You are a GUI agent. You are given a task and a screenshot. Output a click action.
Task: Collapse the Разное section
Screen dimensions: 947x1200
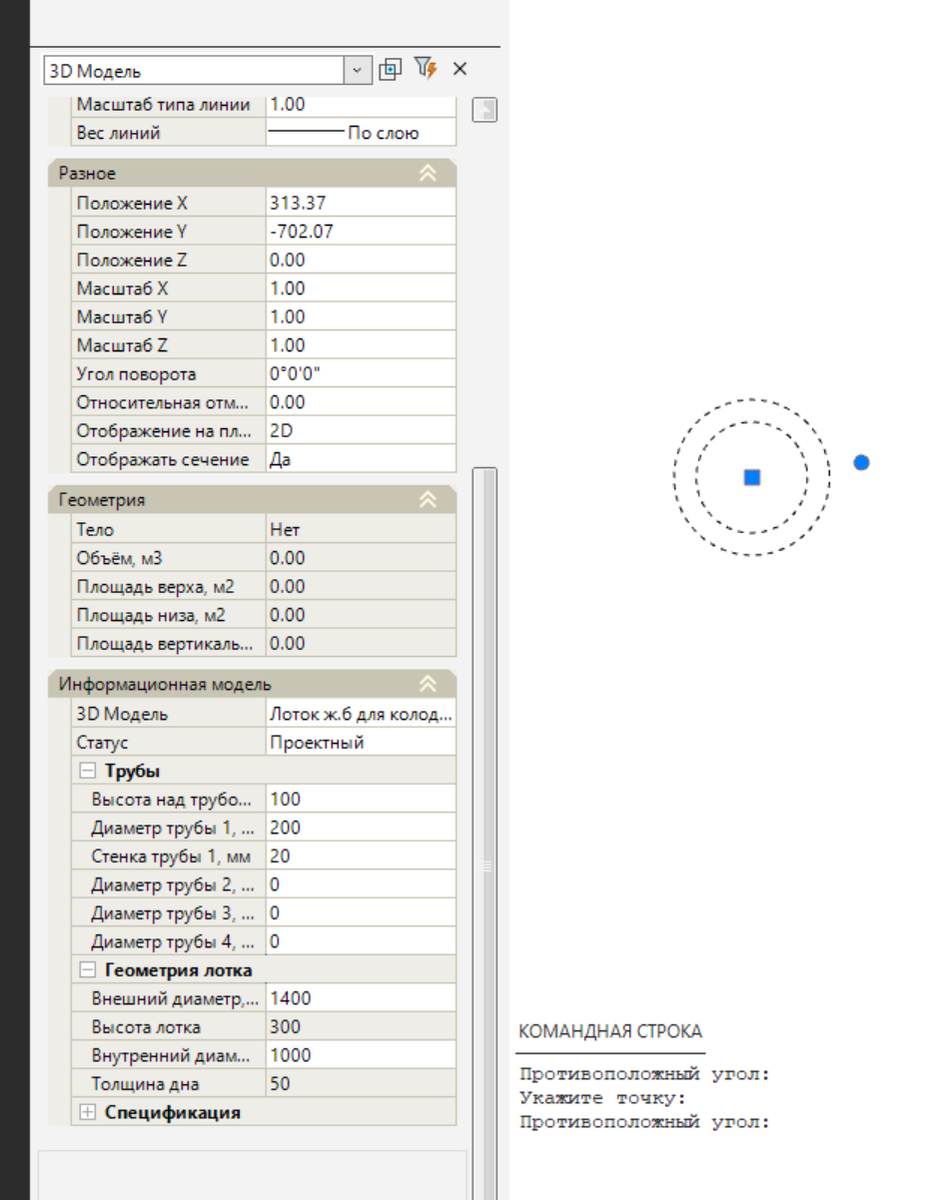tap(427, 173)
